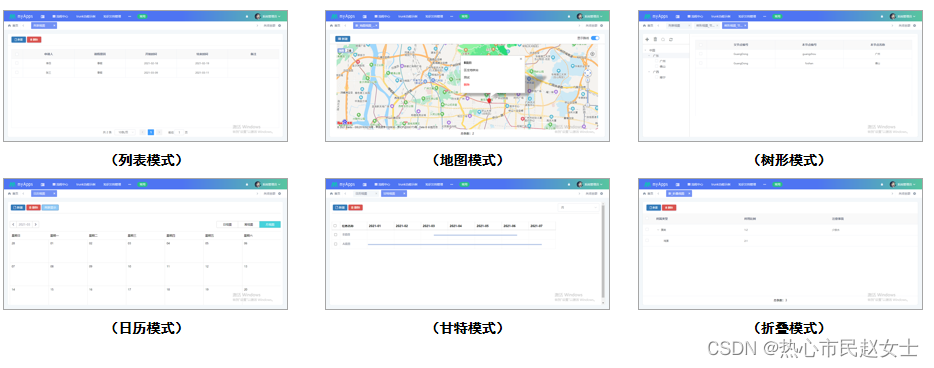The height and width of the screenshot is (368, 934).
Task: Check the first task row checkbox in 甘特模式
Action: [335, 235]
